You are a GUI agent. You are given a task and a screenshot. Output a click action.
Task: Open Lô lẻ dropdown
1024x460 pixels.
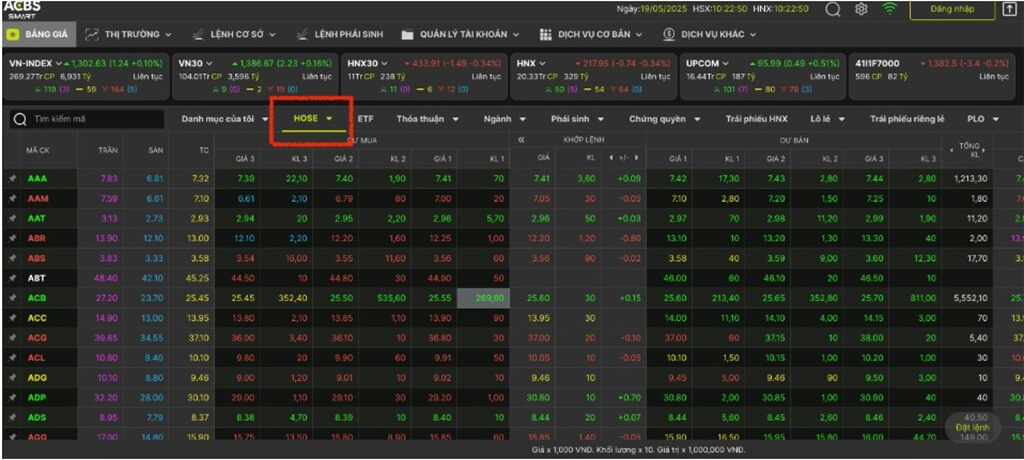click(x=828, y=119)
